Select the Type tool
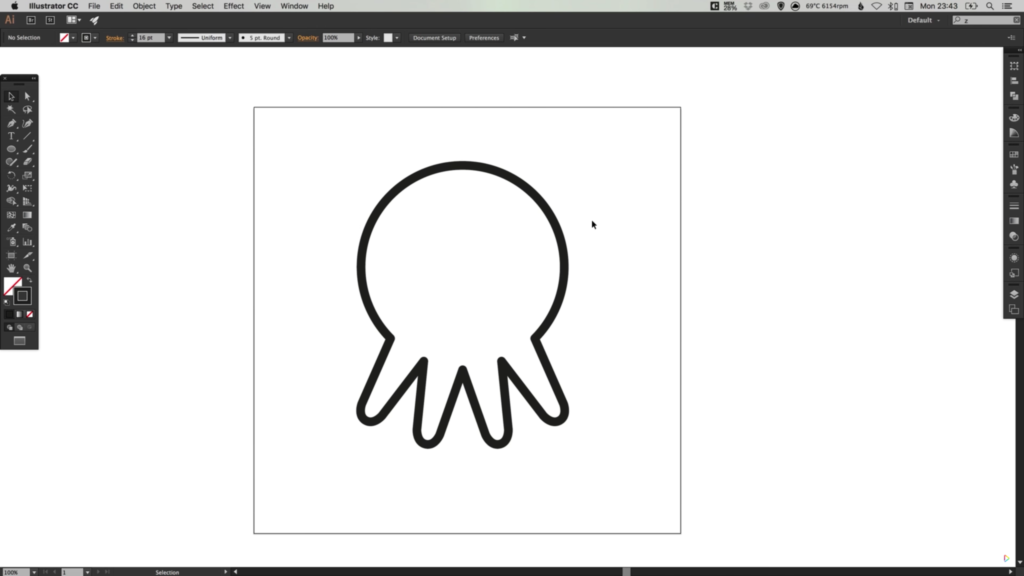The width and height of the screenshot is (1024, 576). coord(12,136)
